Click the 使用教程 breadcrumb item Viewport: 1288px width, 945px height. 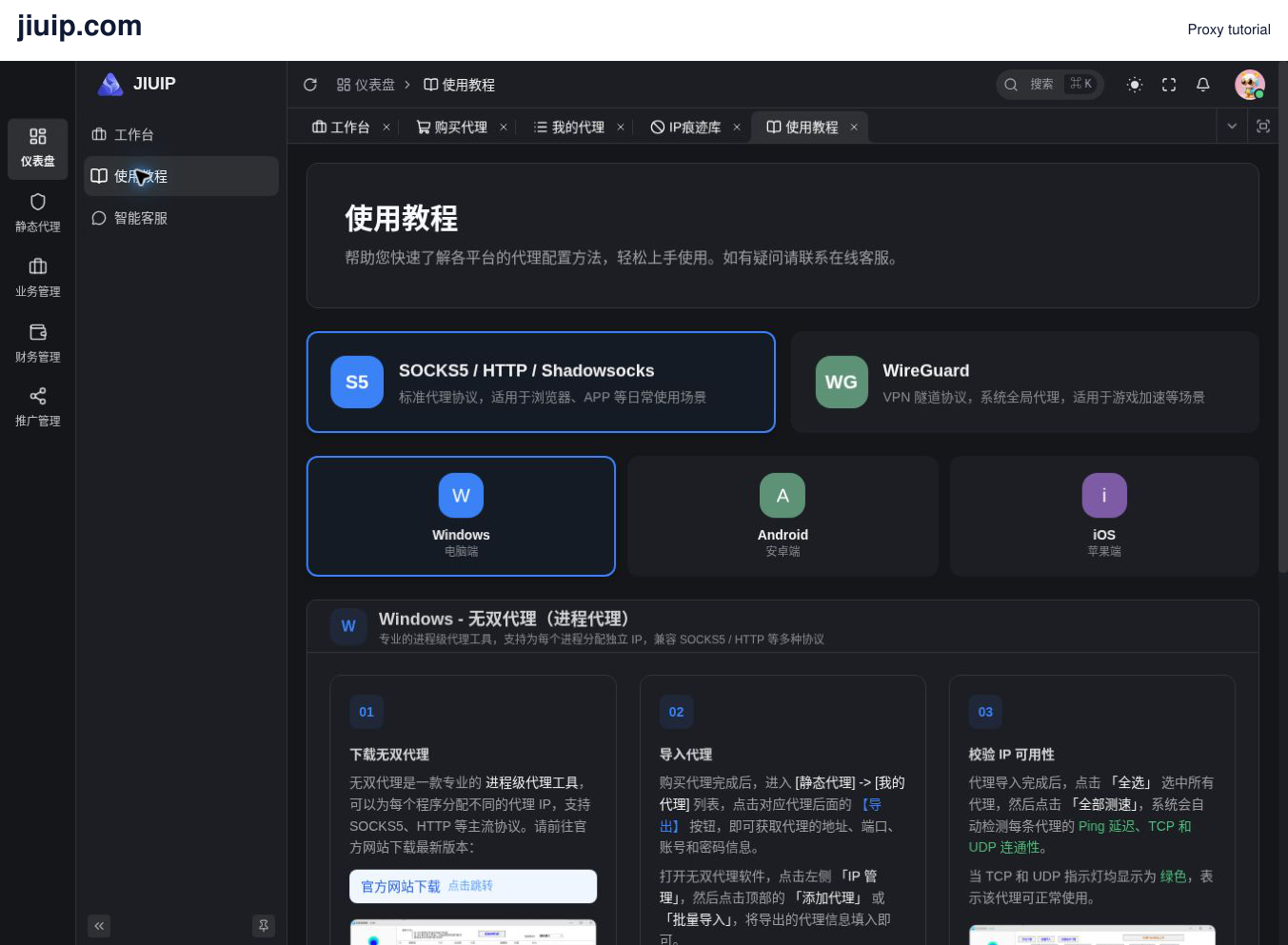[x=459, y=85]
